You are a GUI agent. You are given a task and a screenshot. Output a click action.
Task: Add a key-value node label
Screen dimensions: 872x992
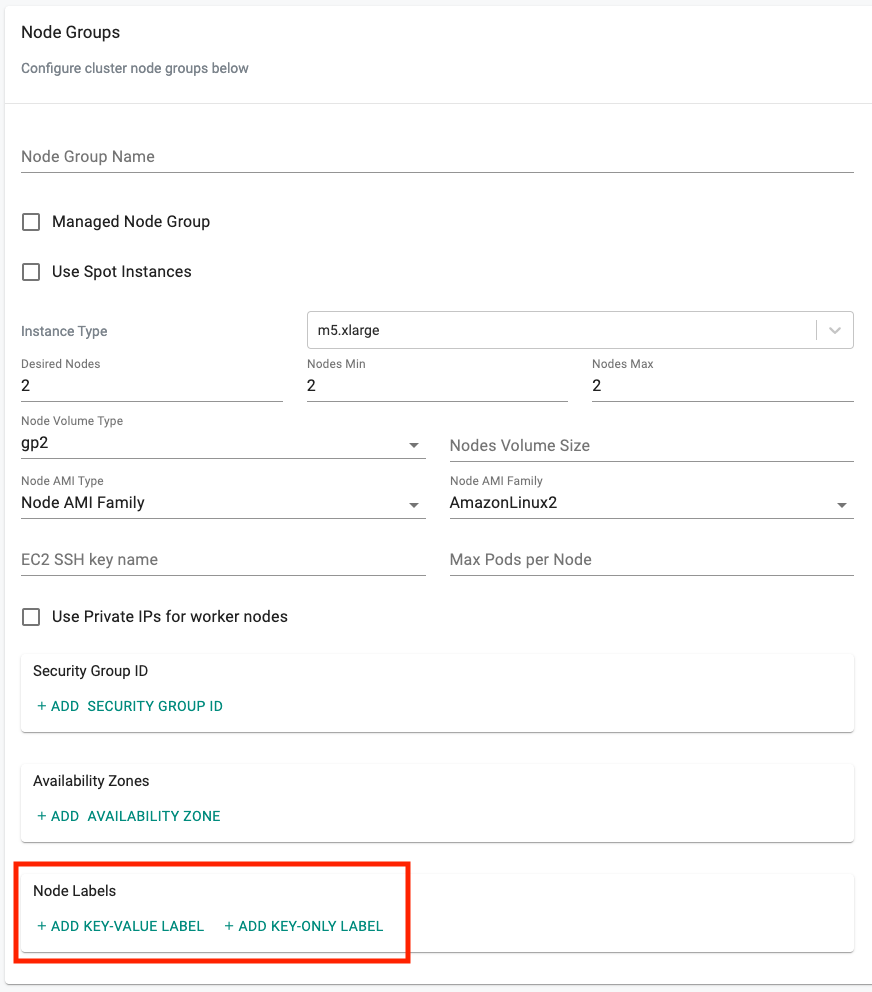(x=120, y=926)
